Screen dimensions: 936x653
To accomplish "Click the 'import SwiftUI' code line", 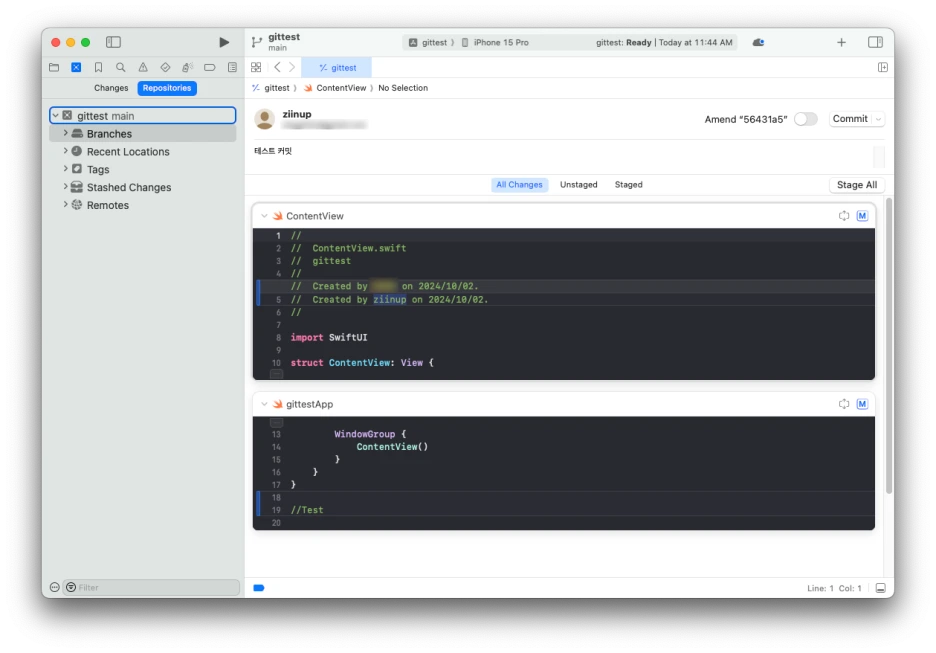I will [329, 337].
